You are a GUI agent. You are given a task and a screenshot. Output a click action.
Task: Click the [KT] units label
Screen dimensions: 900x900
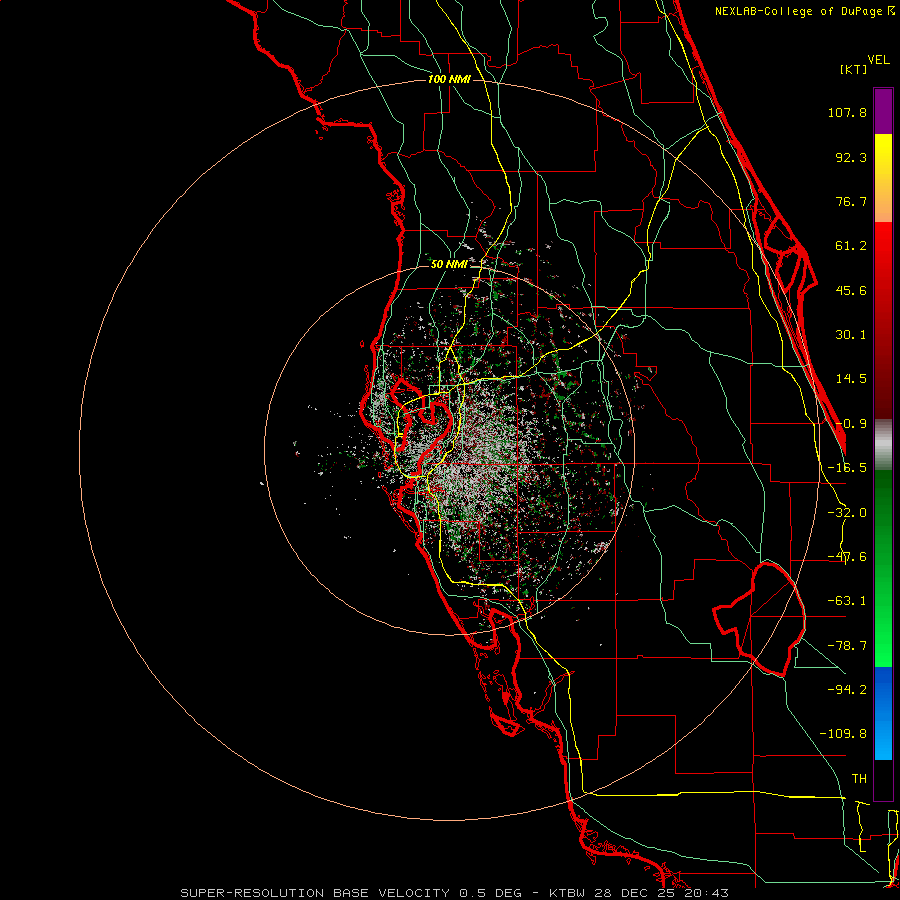(854, 69)
